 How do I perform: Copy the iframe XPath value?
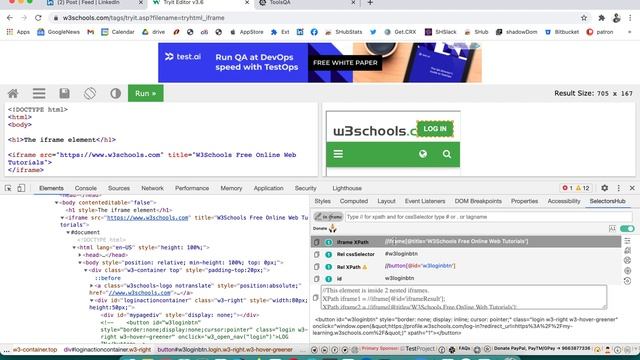[x=316, y=242]
